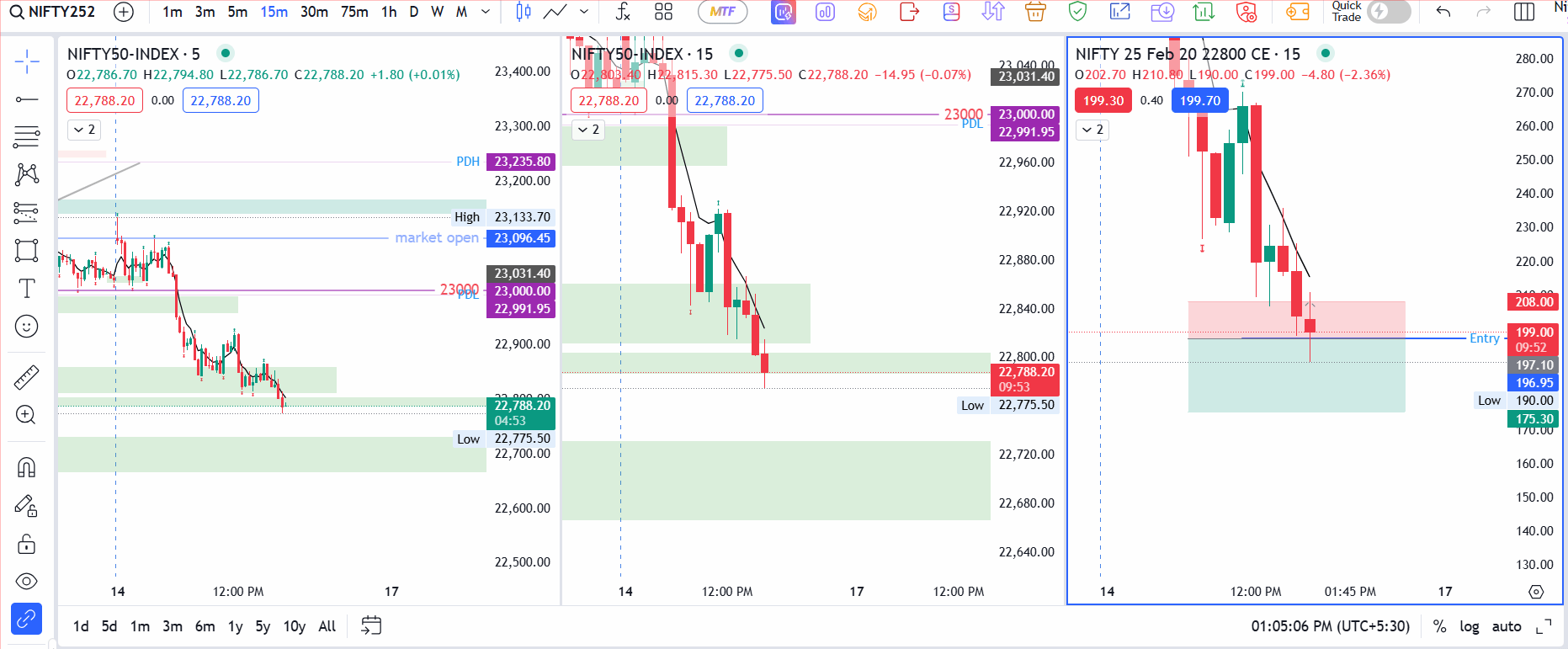
Task: Click the orange checkmark circle icon
Action: tap(868, 12)
